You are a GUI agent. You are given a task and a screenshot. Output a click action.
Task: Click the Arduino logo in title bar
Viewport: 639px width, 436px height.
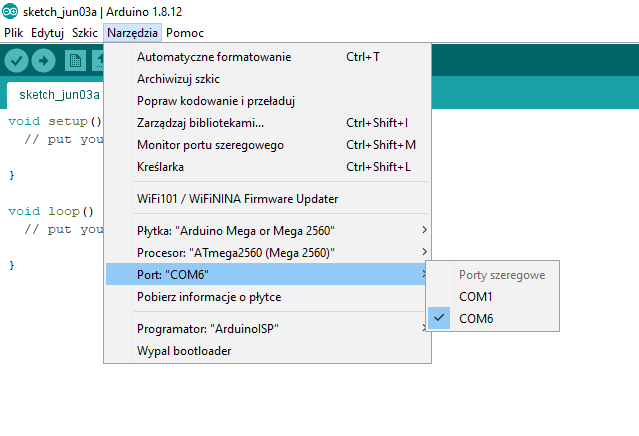[10, 11]
